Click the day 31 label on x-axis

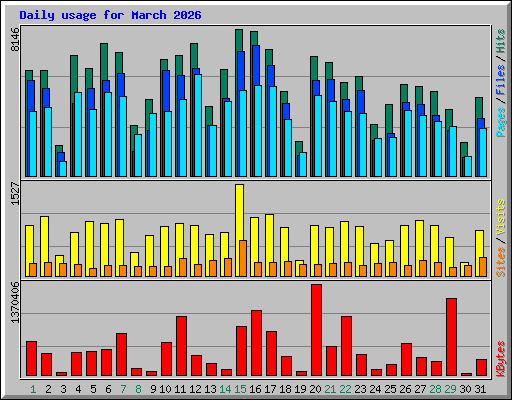[x=480, y=389]
